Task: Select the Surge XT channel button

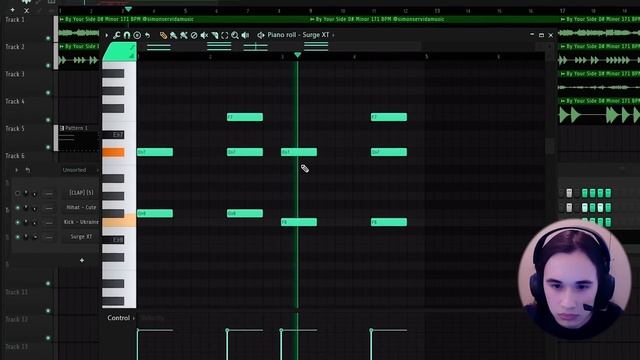Action: 81,237
